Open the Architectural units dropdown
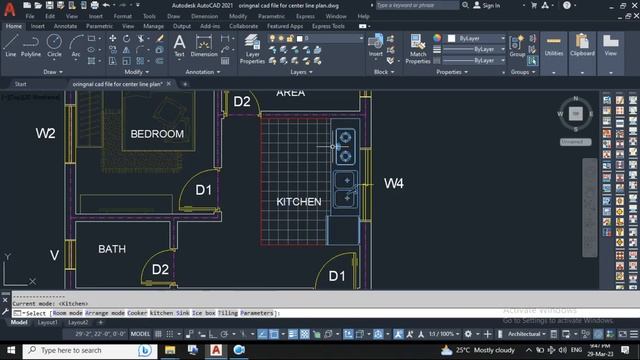640x360 pixels. click(527, 334)
